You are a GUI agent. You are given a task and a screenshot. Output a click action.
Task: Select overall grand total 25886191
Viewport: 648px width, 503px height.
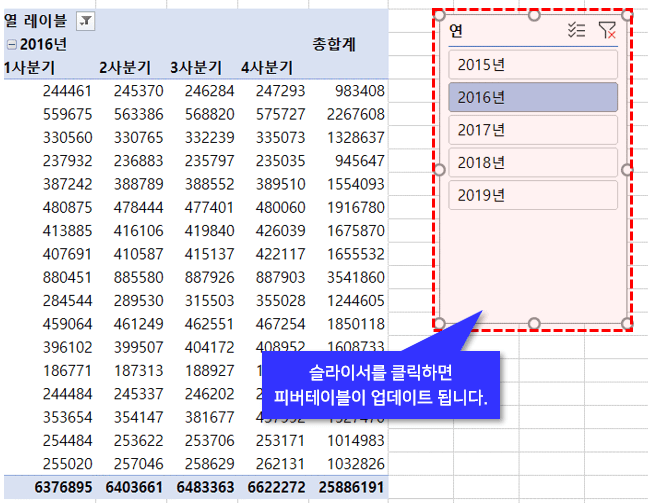coord(352,487)
